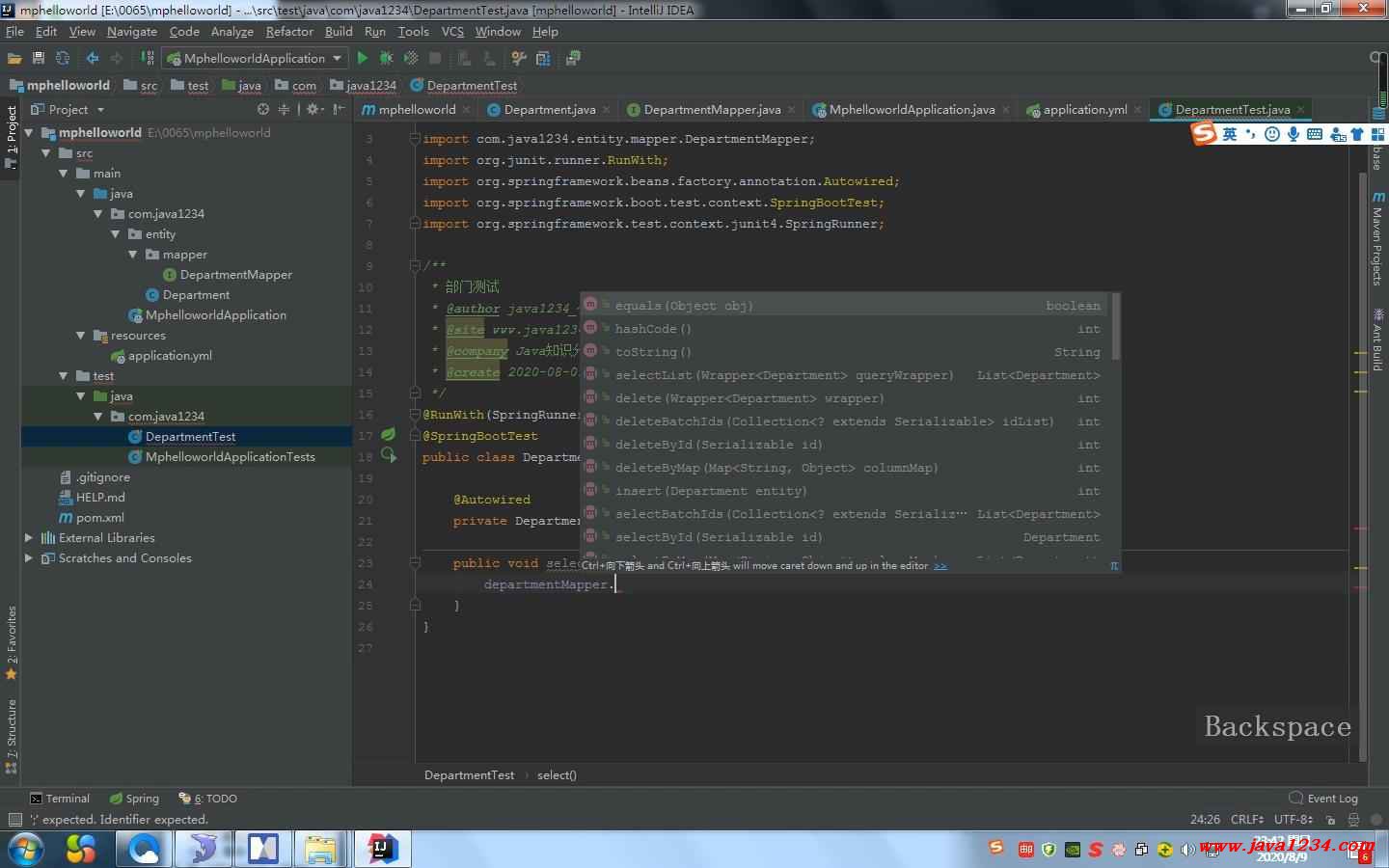Click the completion hint '>>' link
This screenshot has width=1389, height=868.
[940, 566]
